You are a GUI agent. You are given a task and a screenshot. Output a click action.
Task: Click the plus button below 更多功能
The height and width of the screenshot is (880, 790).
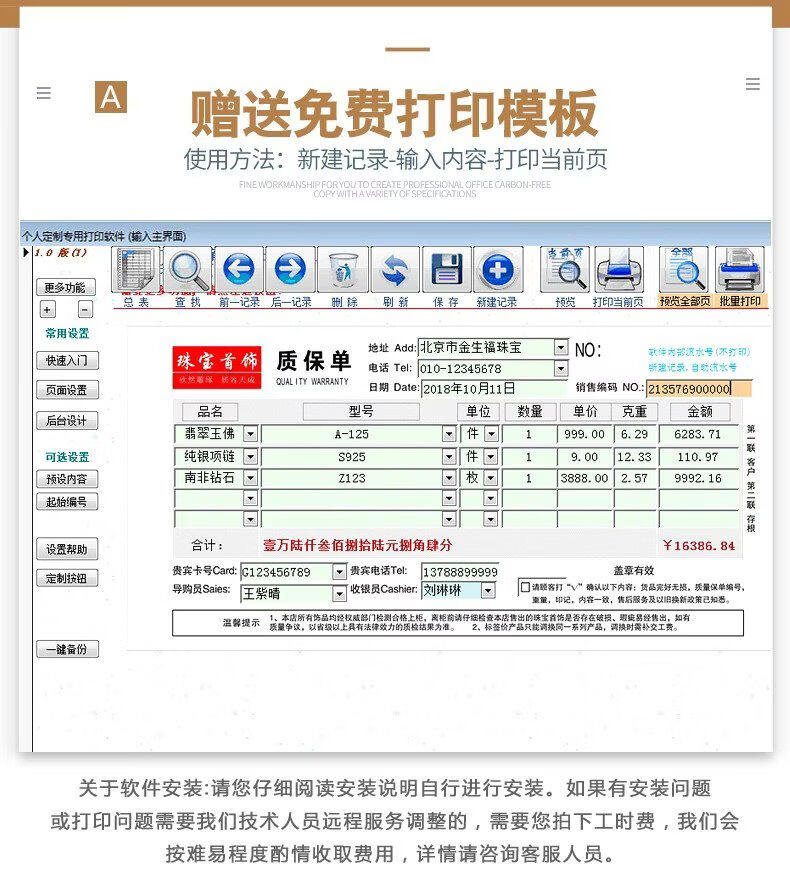[47, 310]
